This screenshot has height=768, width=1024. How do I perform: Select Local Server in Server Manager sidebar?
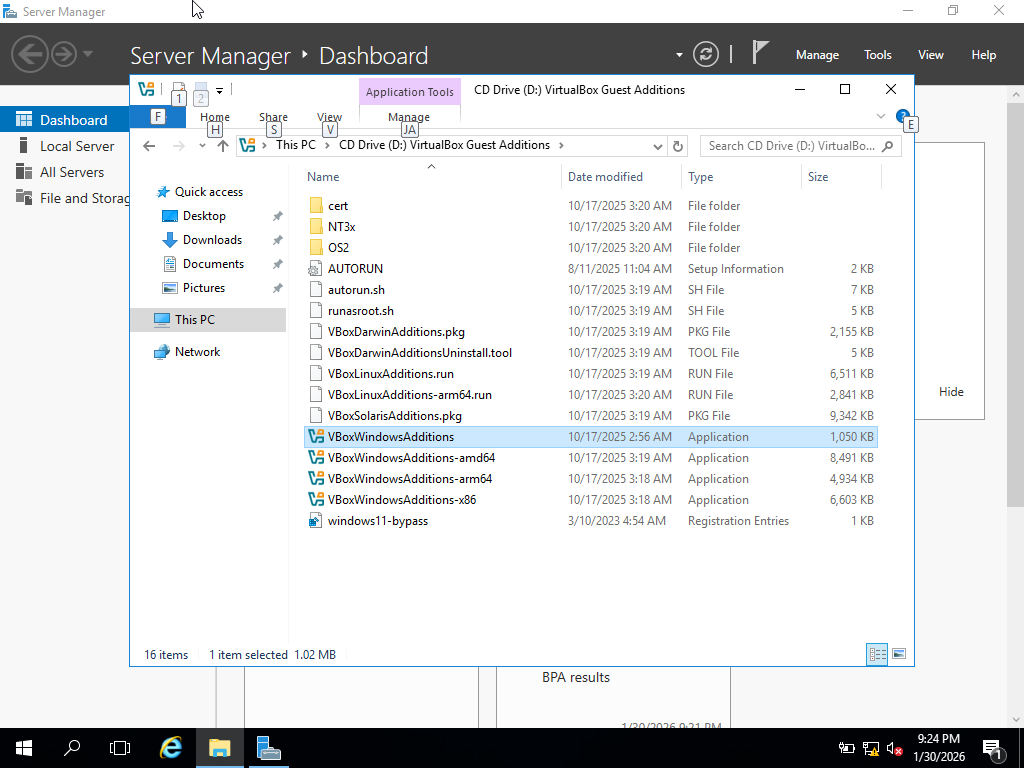(77, 146)
